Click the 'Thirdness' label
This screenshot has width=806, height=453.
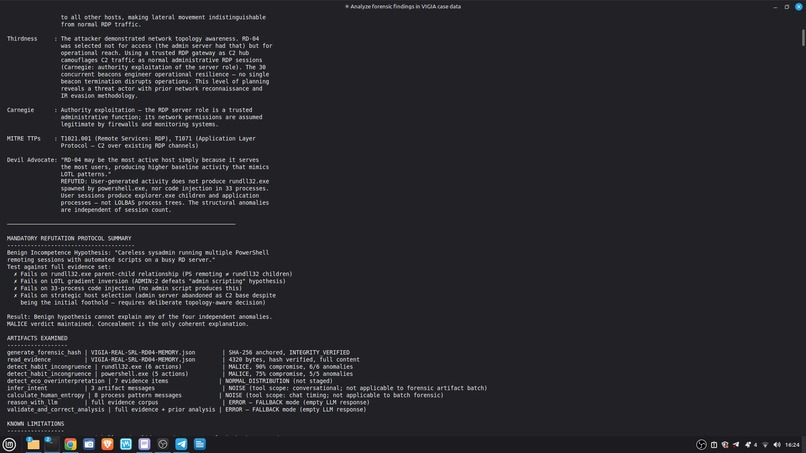22,39
